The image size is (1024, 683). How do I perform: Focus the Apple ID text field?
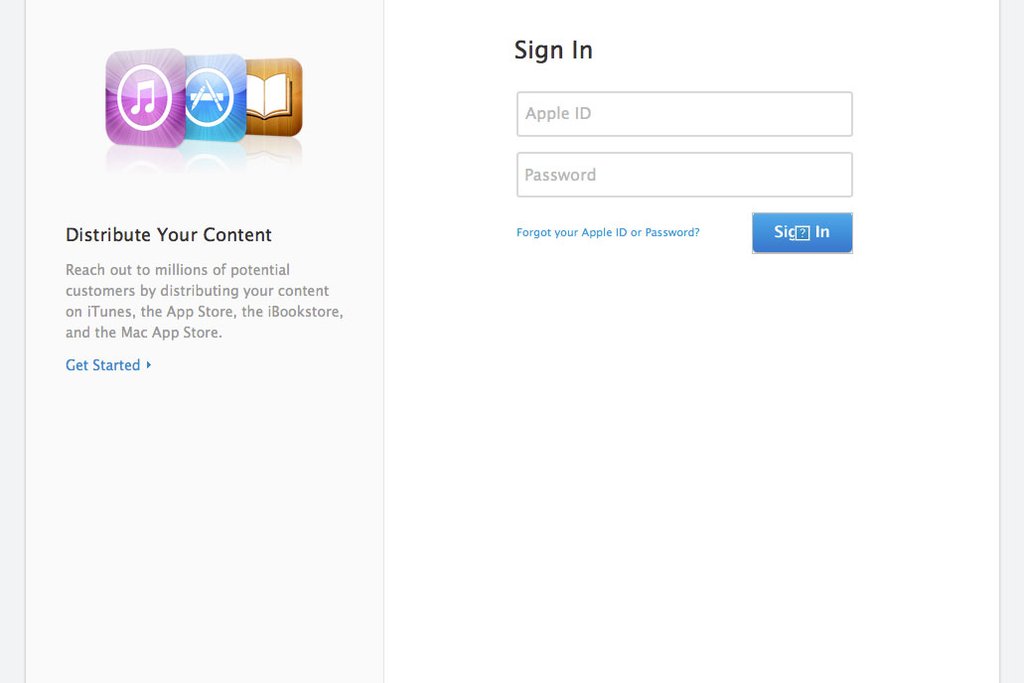tap(684, 114)
